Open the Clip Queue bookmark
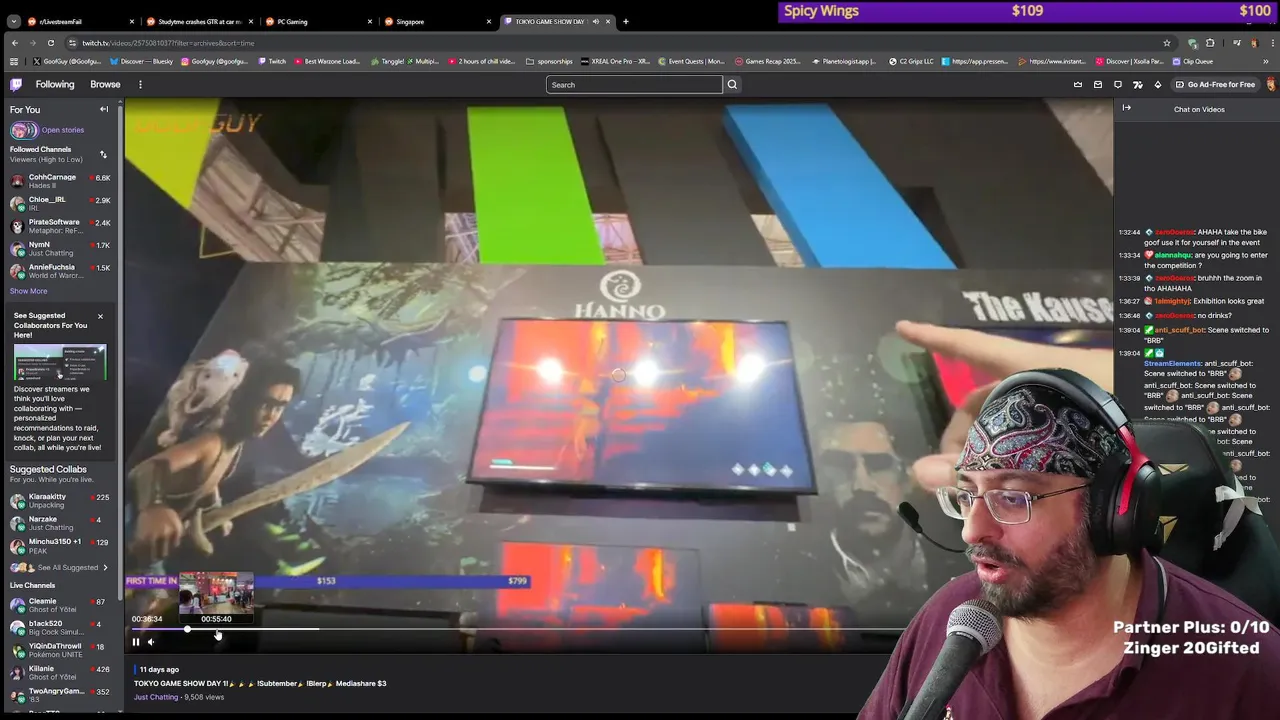 tap(1192, 61)
